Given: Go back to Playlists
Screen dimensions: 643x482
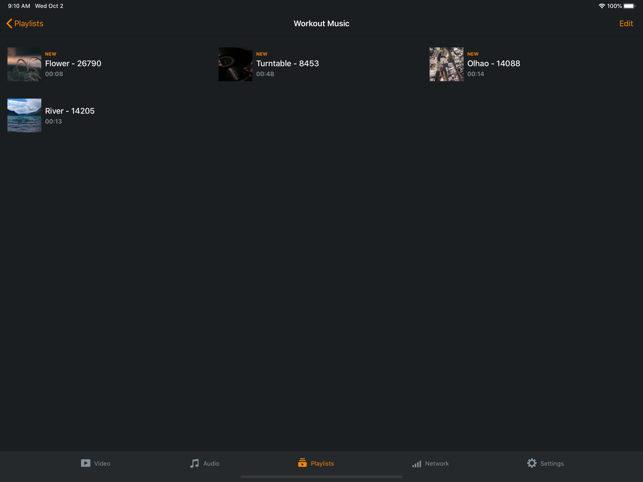Looking at the screenshot, I should click(25, 23).
